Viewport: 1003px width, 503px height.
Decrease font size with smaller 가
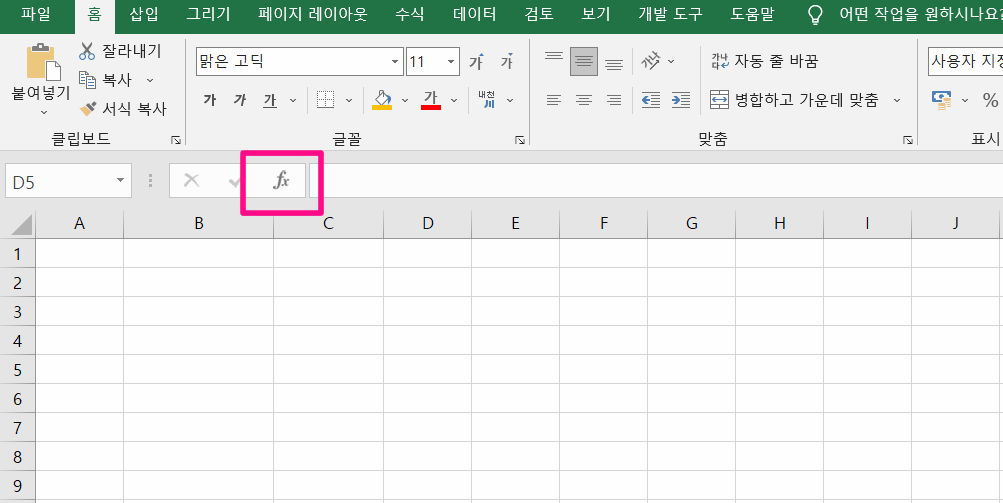pyautogui.click(x=507, y=61)
